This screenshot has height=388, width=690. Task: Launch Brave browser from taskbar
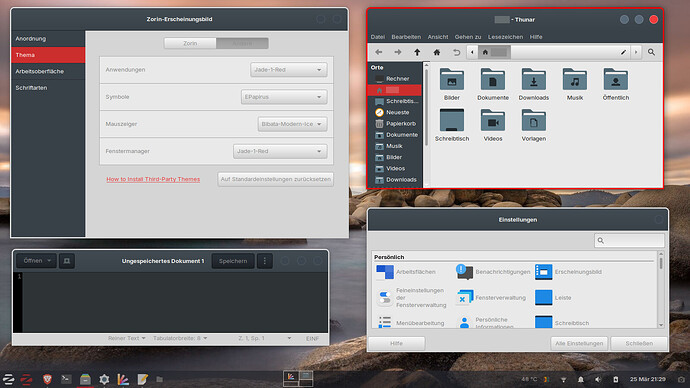47,379
